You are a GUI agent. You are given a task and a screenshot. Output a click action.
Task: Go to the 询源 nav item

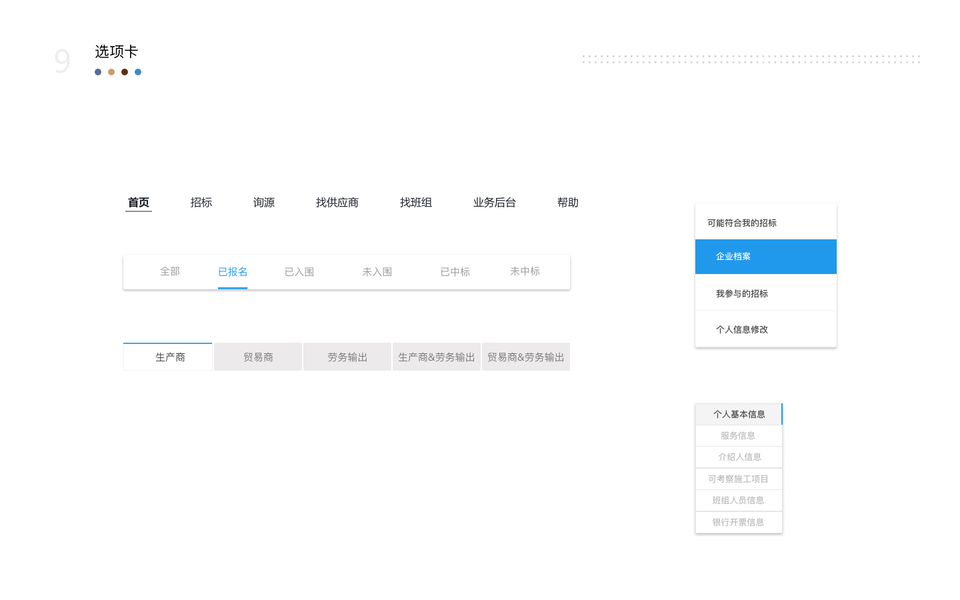coord(264,202)
